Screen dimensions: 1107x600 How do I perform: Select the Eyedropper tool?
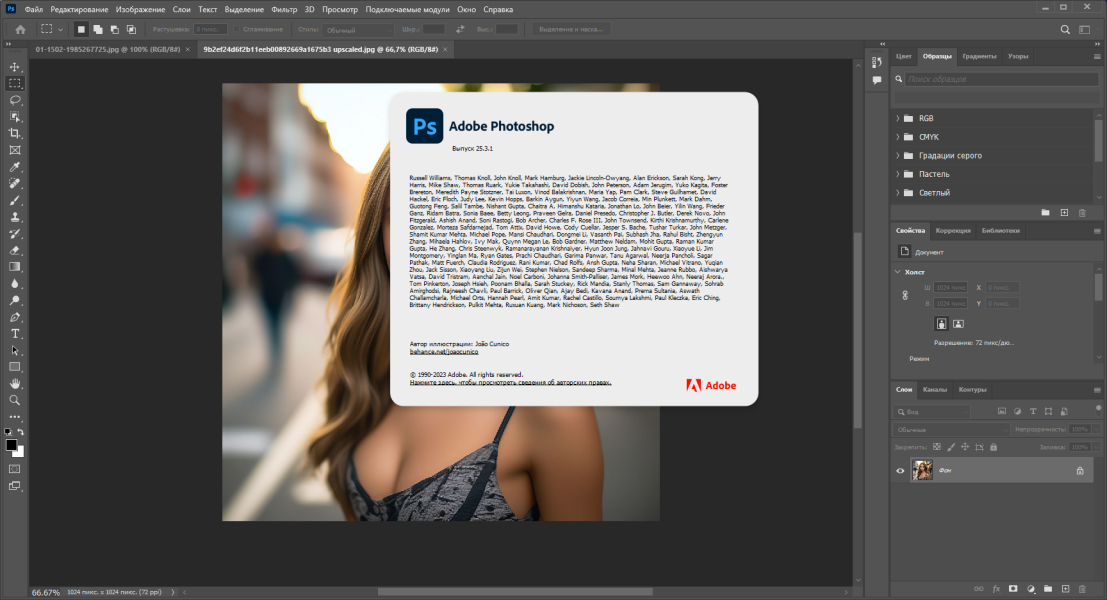[x=15, y=167]
